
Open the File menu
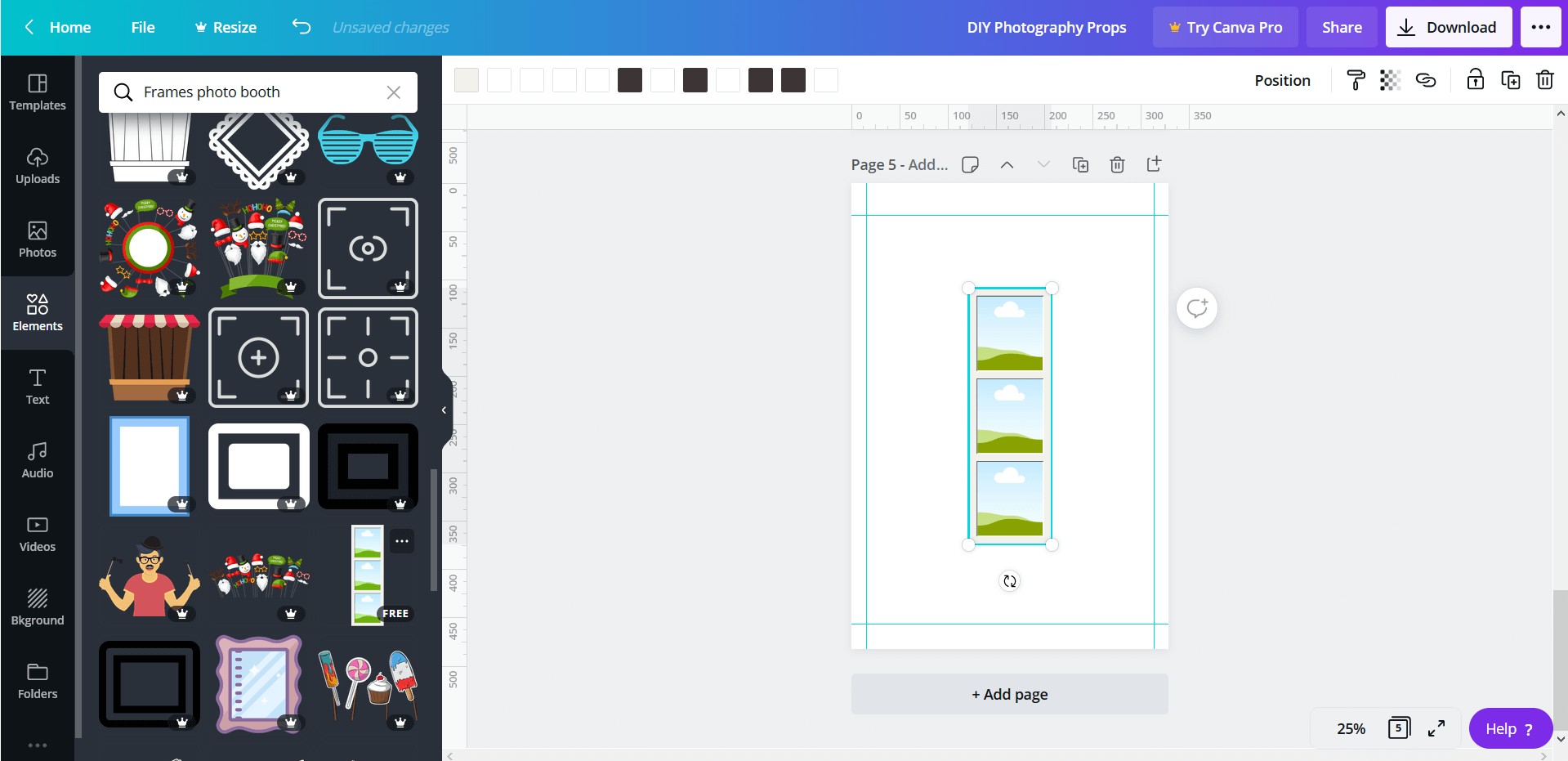142,27
